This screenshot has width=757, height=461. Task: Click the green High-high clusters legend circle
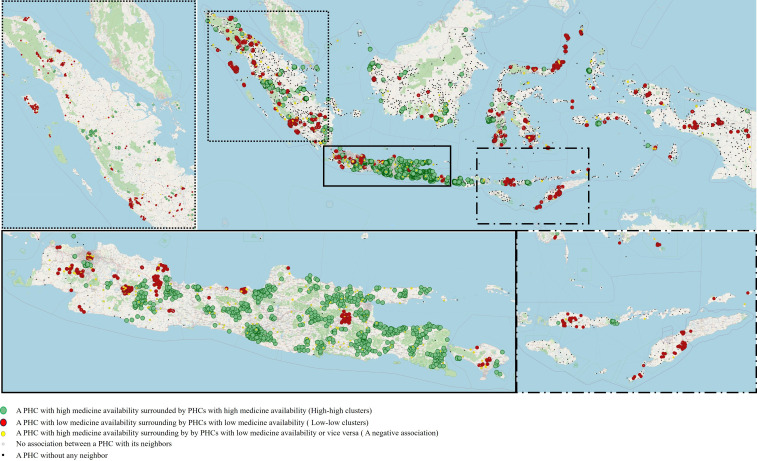pyautogui.click(x=4, y=411)
